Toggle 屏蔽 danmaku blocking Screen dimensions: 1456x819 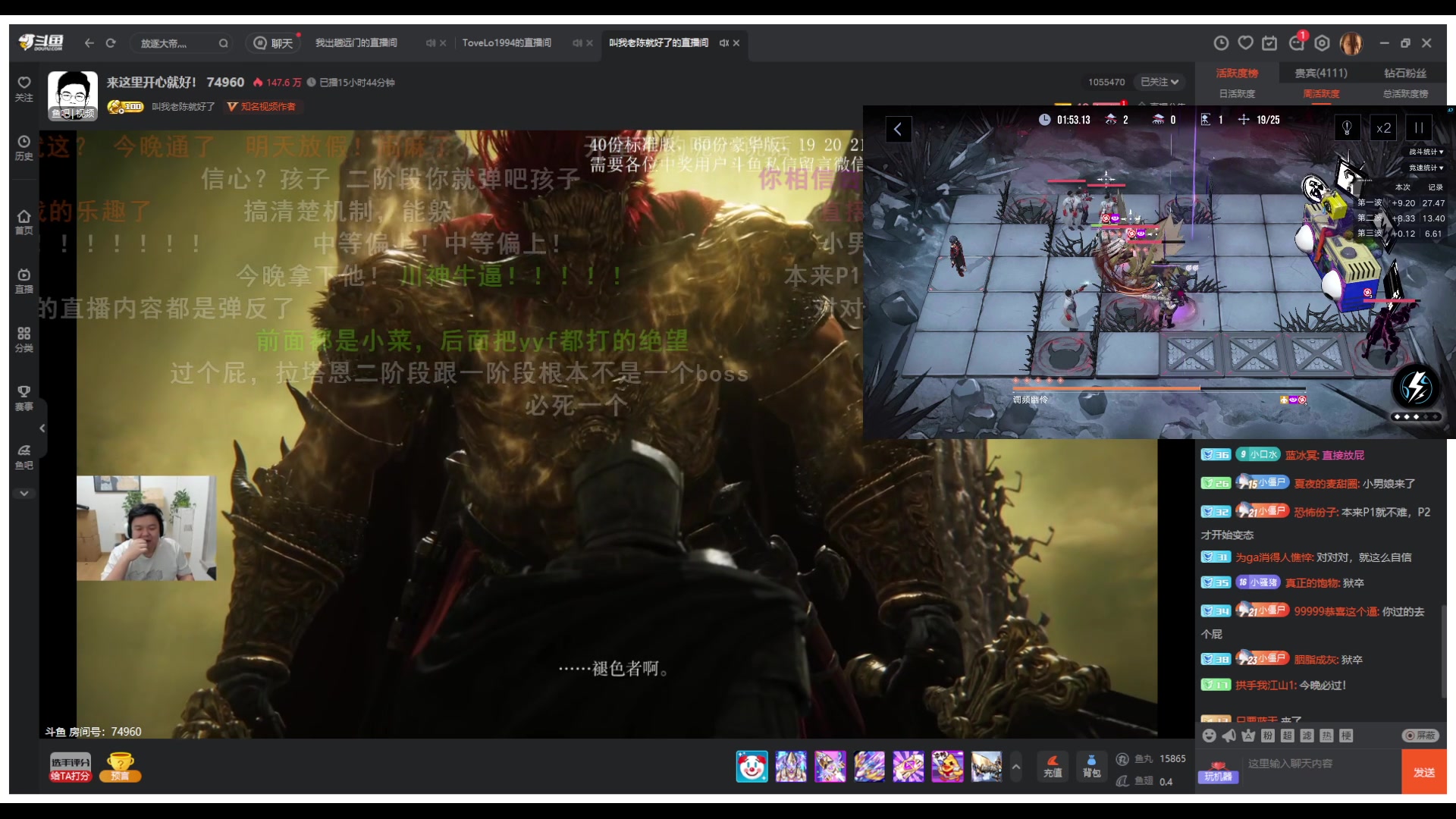1420,736
